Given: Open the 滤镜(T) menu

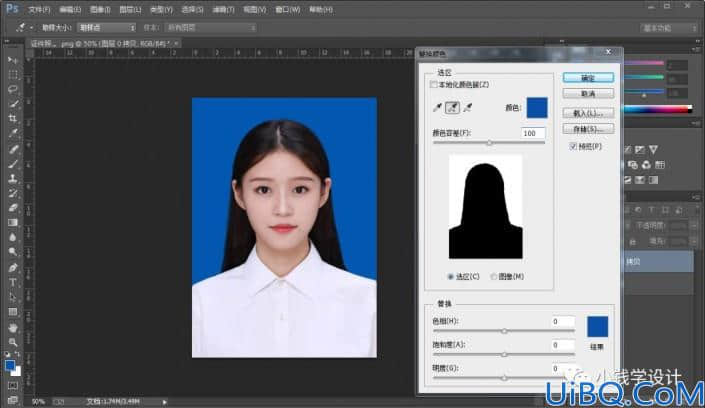Looking at the screenshot, I should [223, 9].
